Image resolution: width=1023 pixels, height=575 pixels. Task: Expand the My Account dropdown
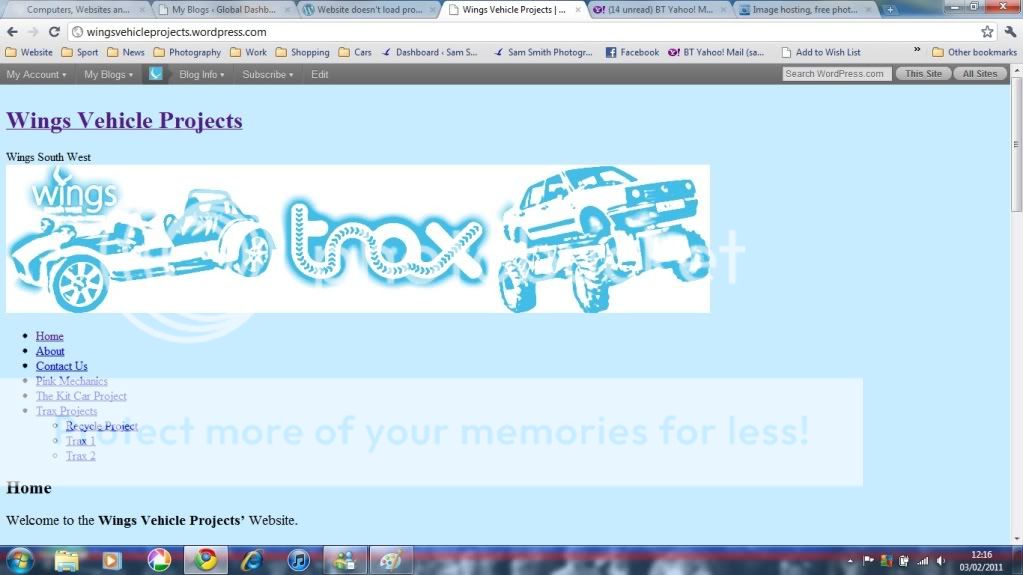coord(36,74)
